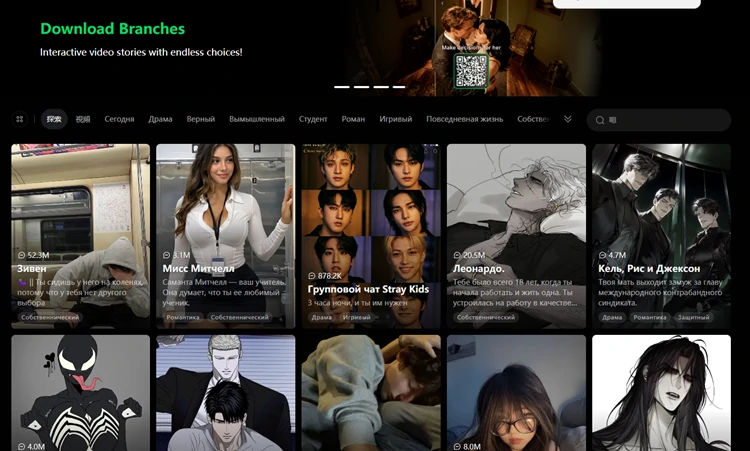Screen dimensions: 750x451
Task: Switch to the Повседневная жизнь tab
Action: [464, 119]
